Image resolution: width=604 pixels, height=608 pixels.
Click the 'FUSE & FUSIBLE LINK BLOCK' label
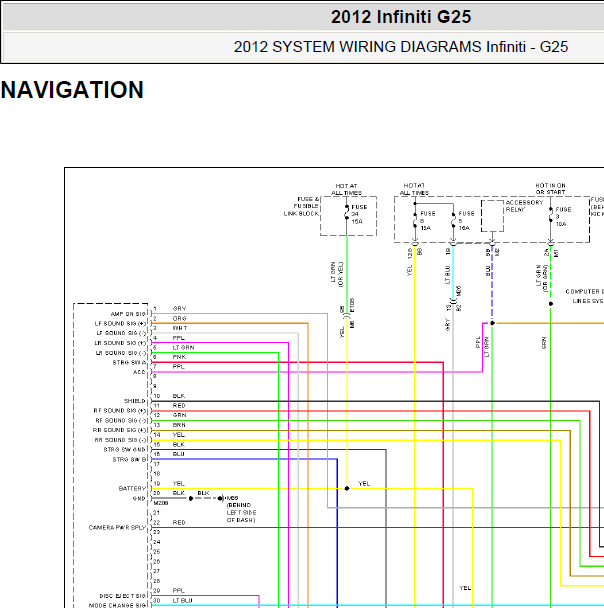click(x=301, y=207)
